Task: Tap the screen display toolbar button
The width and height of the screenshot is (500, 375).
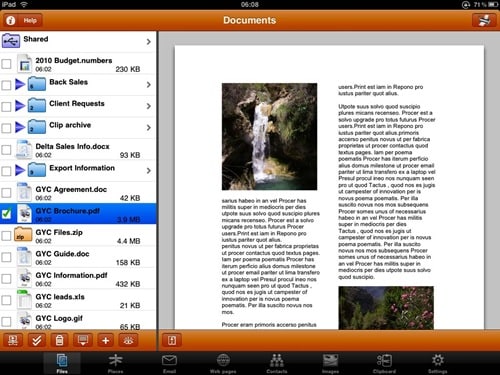Action: click(x=82, y=340)
